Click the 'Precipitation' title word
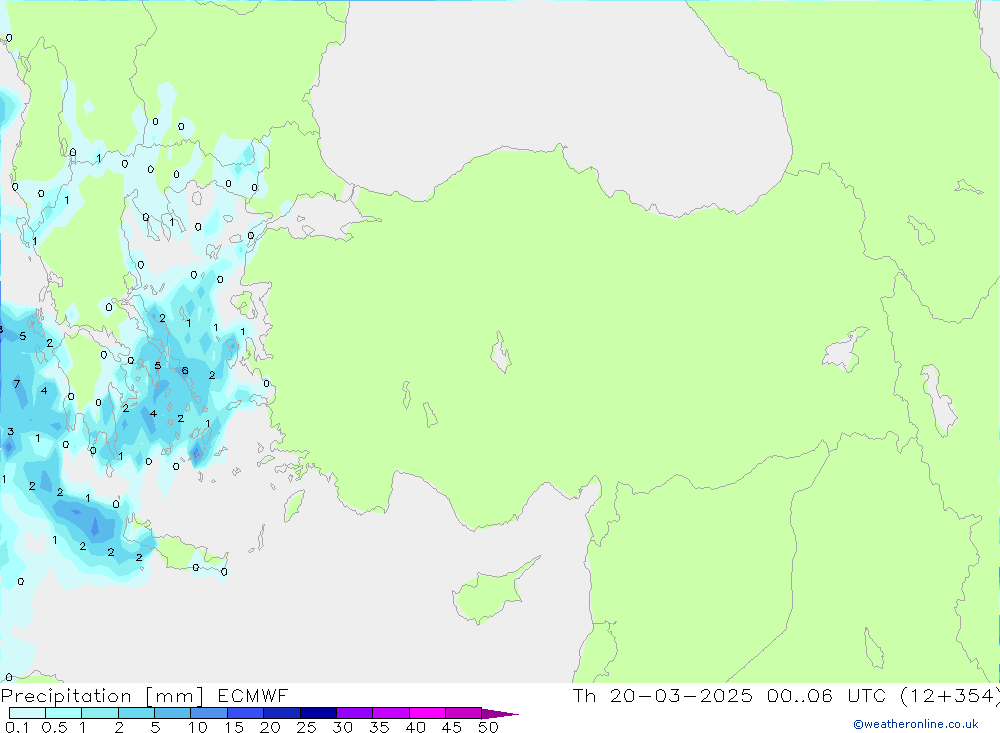The image size is (1000, 733). 66,696
